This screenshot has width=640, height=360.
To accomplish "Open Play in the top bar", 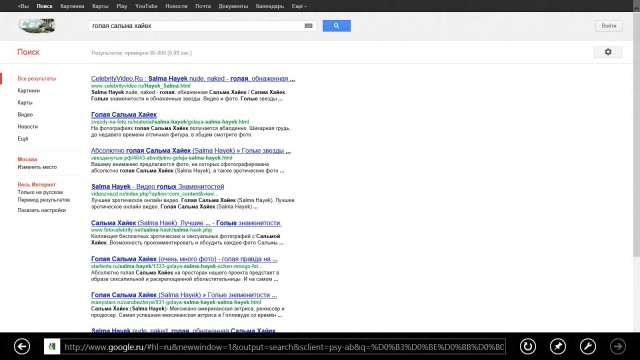I will click(122, 6).
